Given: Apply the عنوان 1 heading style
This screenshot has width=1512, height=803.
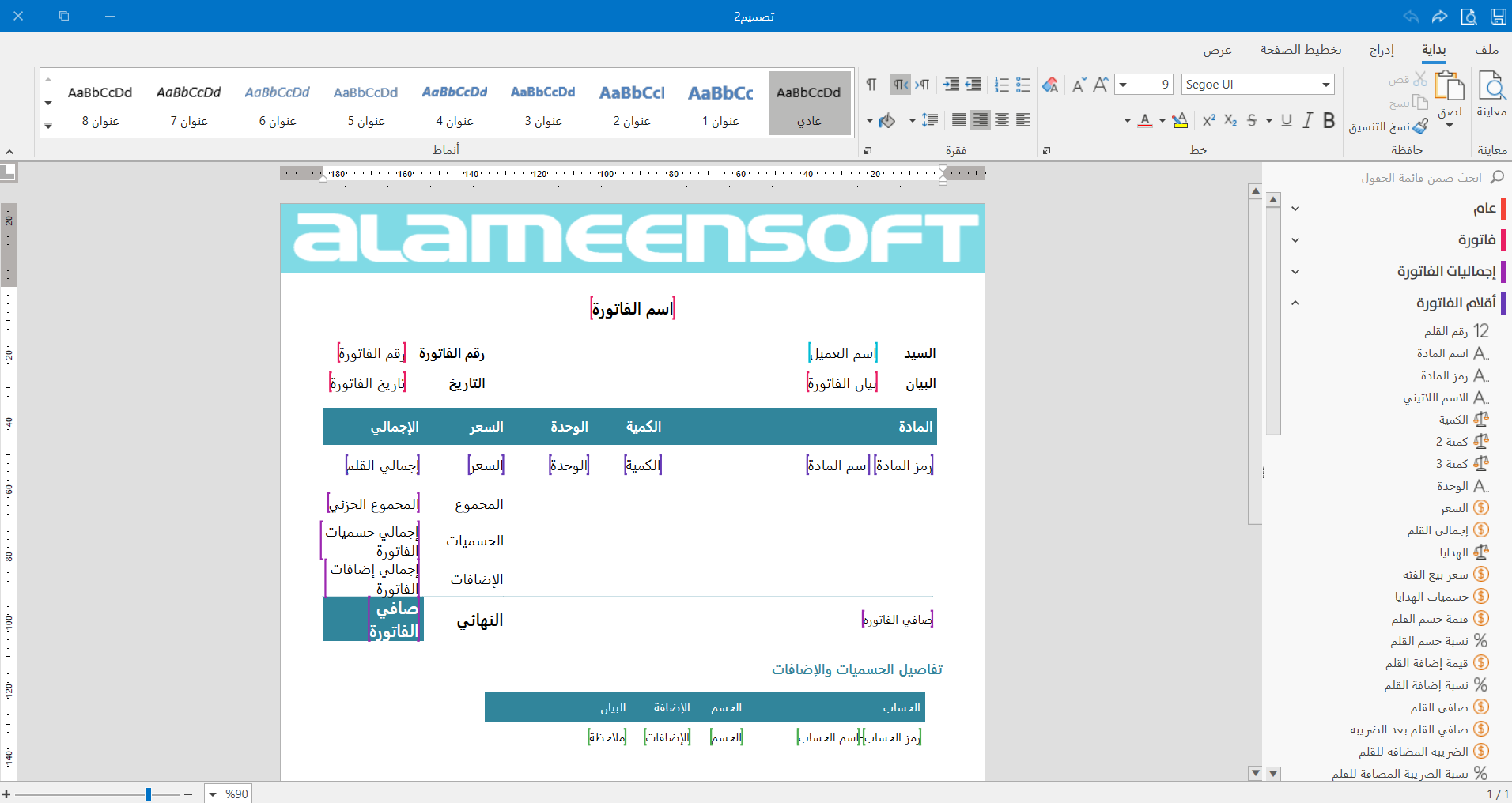Looking at the screenshot, I should (x=720, y=104).
